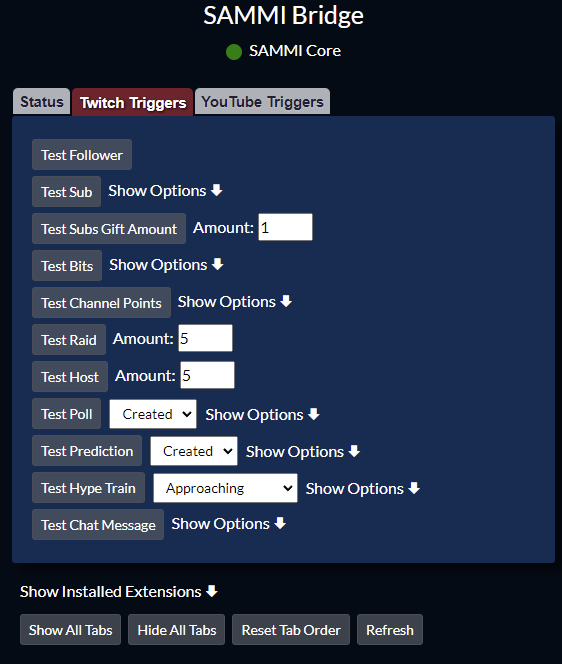The image size is (562, 664).
Task: Click the Refresh button
Action: pos(390,630)
